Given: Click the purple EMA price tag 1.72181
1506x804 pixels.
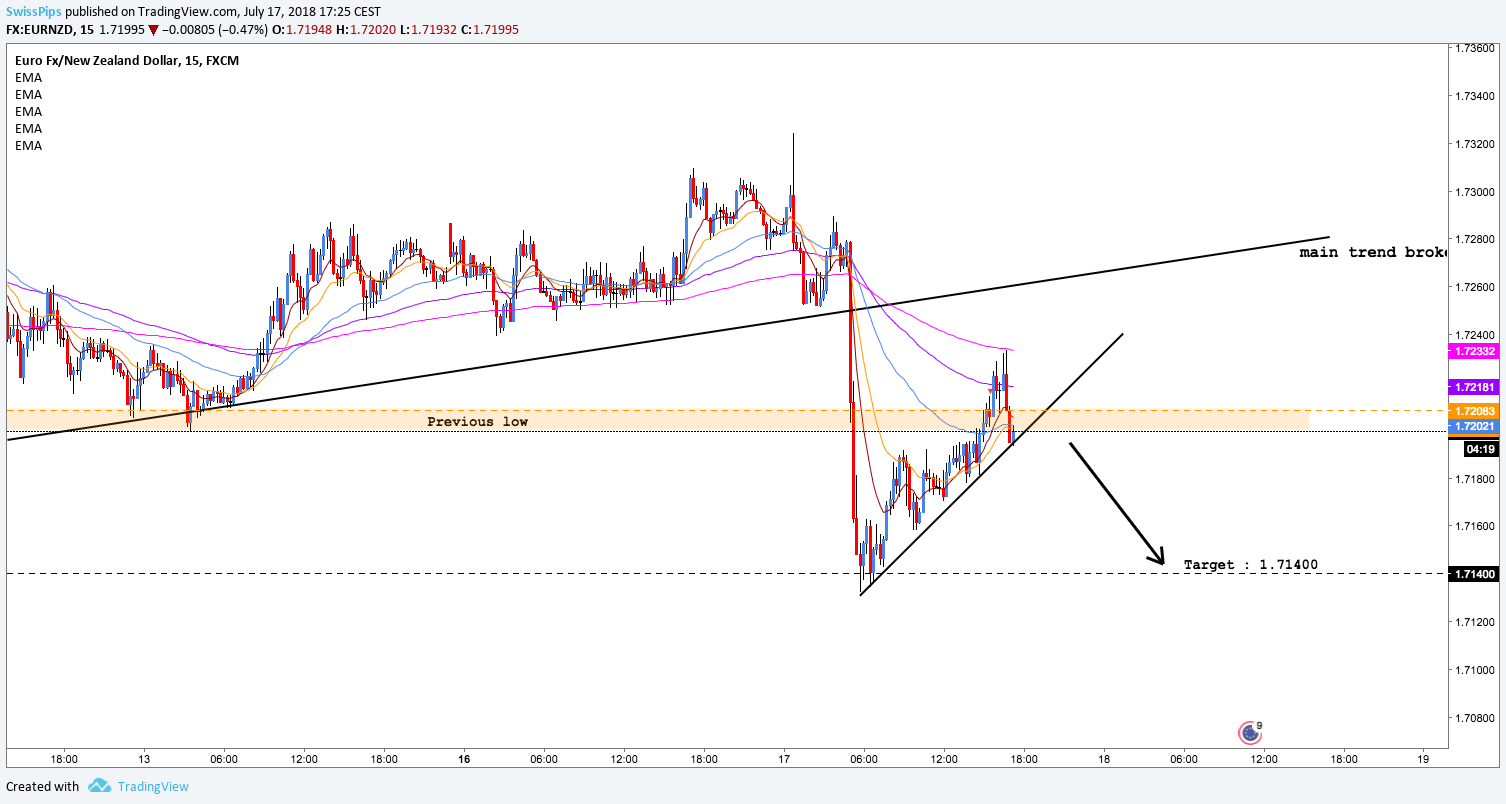Looking at the screenshot, I should [x=1472, y=386].
